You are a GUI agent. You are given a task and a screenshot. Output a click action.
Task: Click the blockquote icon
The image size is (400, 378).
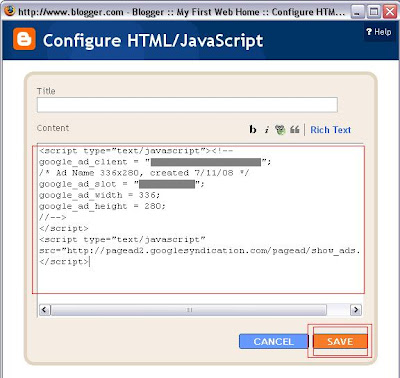295,130
